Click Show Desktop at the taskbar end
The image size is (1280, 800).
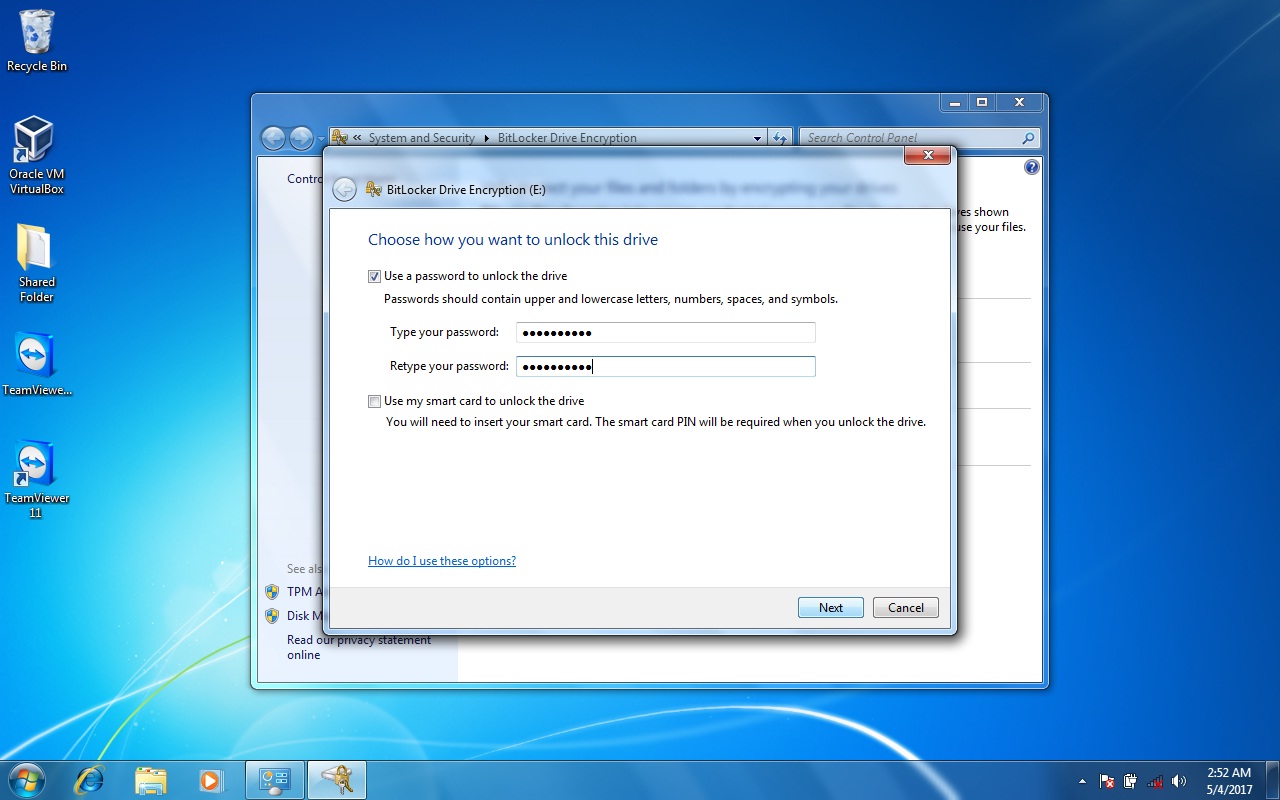point(1272,781)
